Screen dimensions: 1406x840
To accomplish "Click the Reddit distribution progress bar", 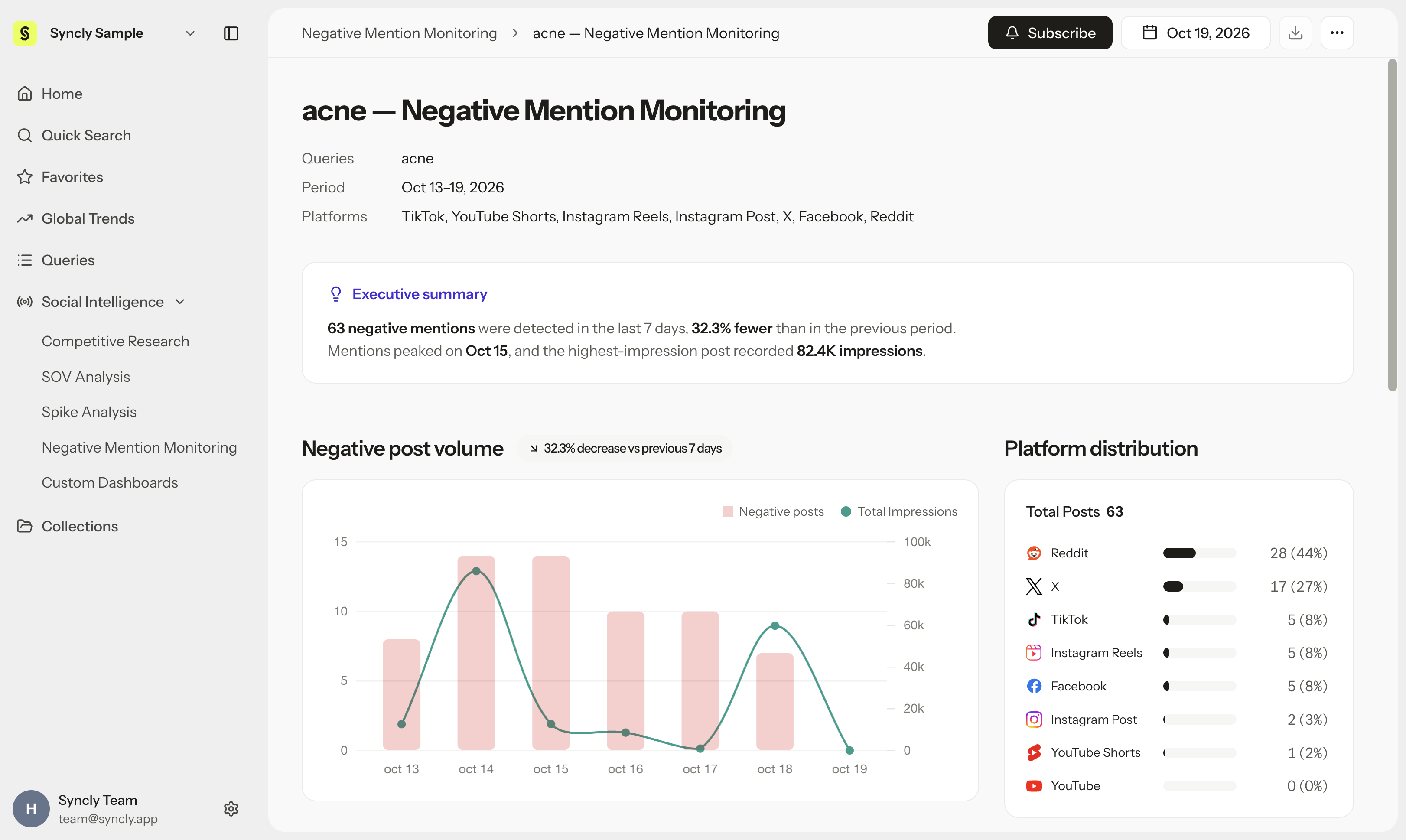I will pyautogui.click(x=1199, y=553).
